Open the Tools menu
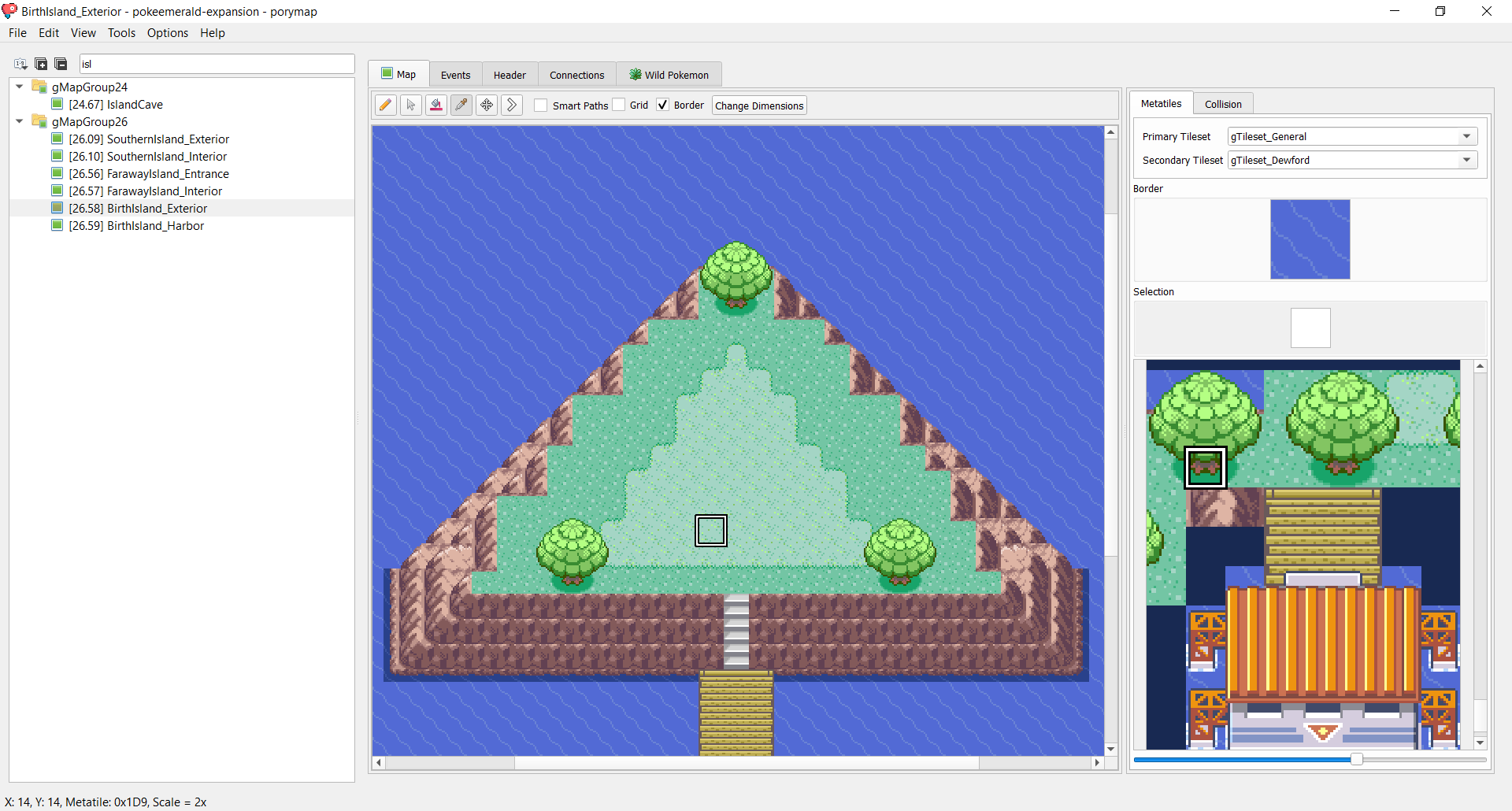1512x811 pixels. (x=121, y=33)
